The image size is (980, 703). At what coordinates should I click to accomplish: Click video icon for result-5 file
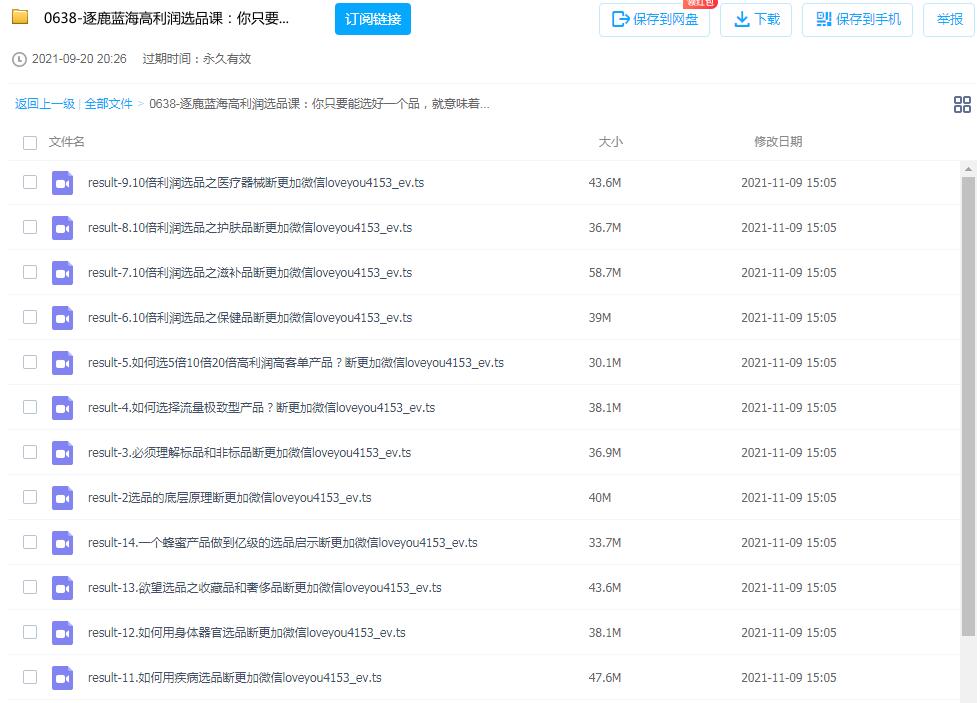(62, 363)
